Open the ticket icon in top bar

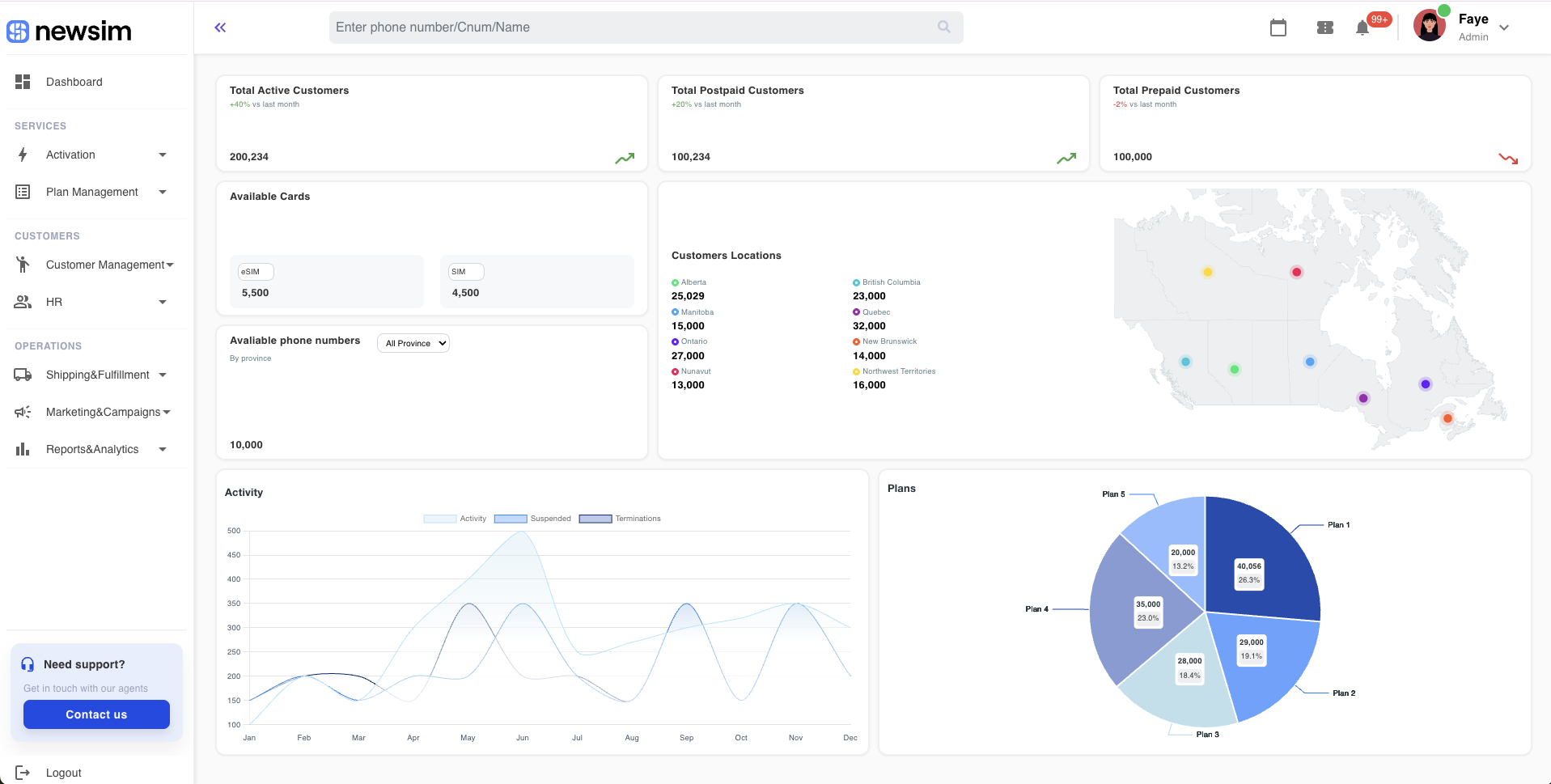(1324, 28)
